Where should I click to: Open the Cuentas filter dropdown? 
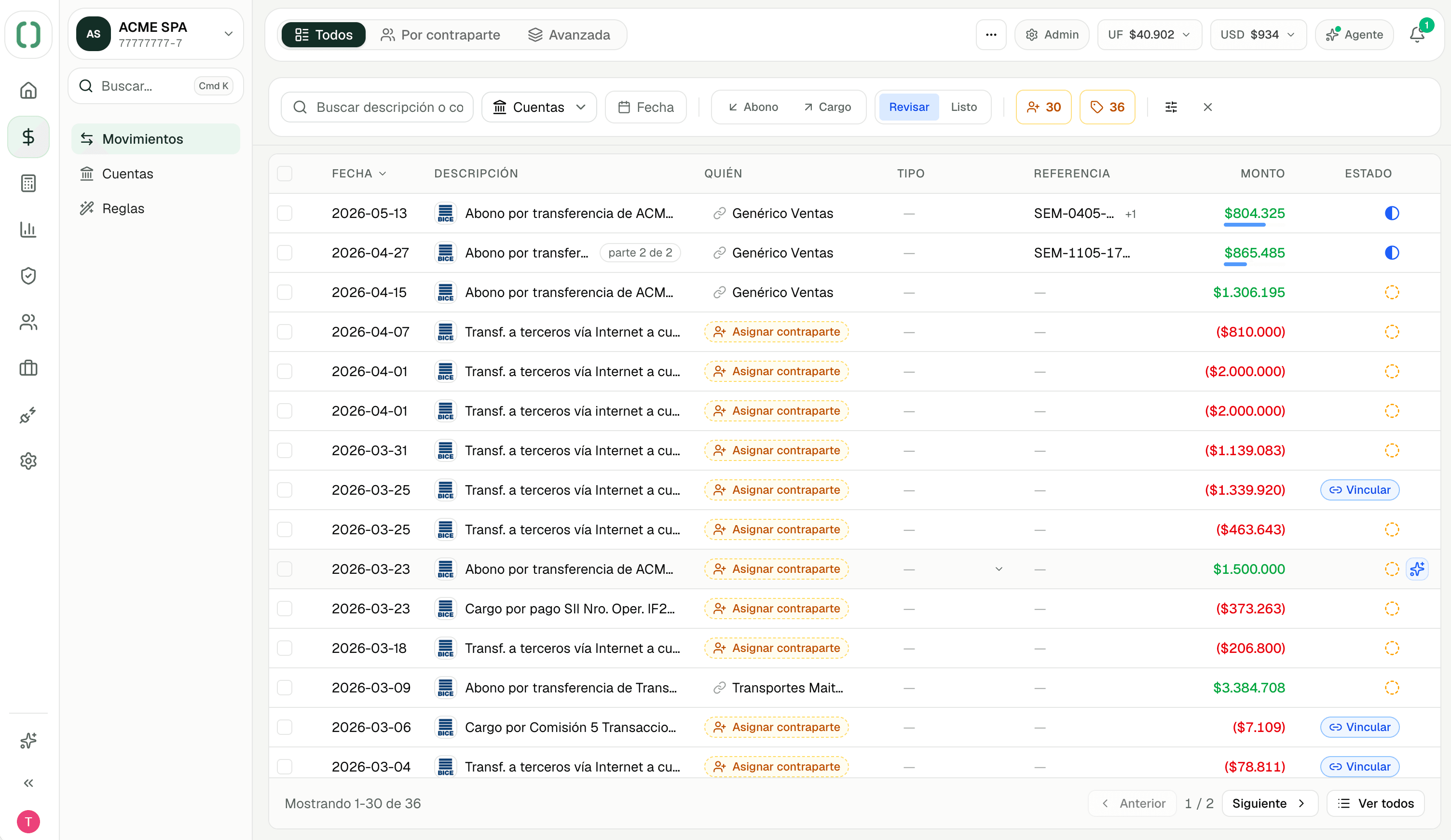[539, 107]
